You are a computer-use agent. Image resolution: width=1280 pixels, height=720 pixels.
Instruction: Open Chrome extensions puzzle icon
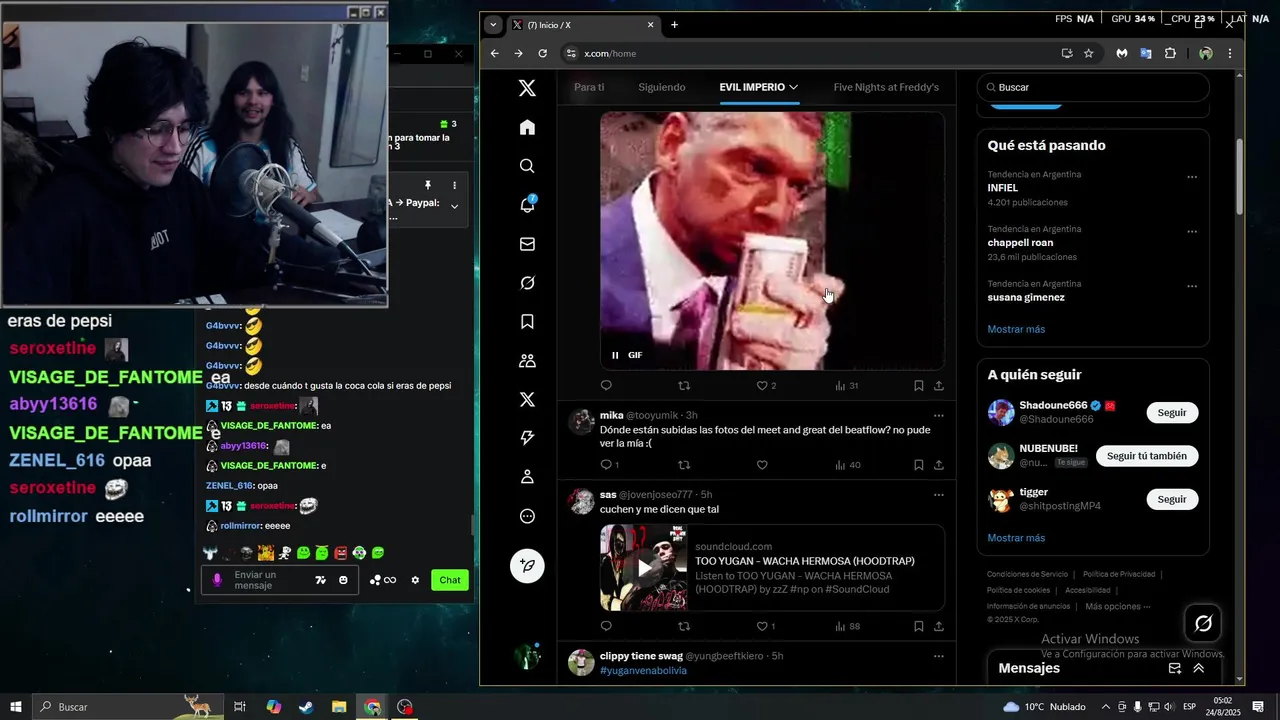[x=1170, y=53]
